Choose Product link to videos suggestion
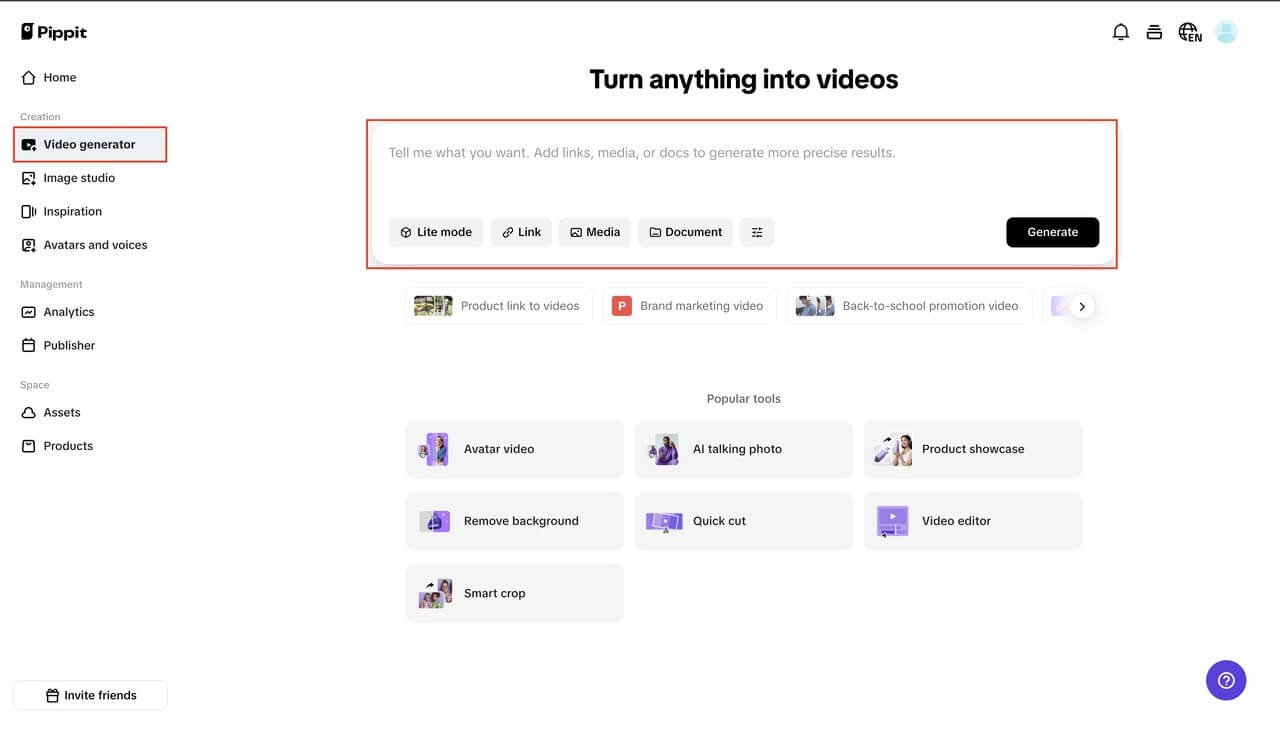Screen dimensions: 1280x734 498,306
